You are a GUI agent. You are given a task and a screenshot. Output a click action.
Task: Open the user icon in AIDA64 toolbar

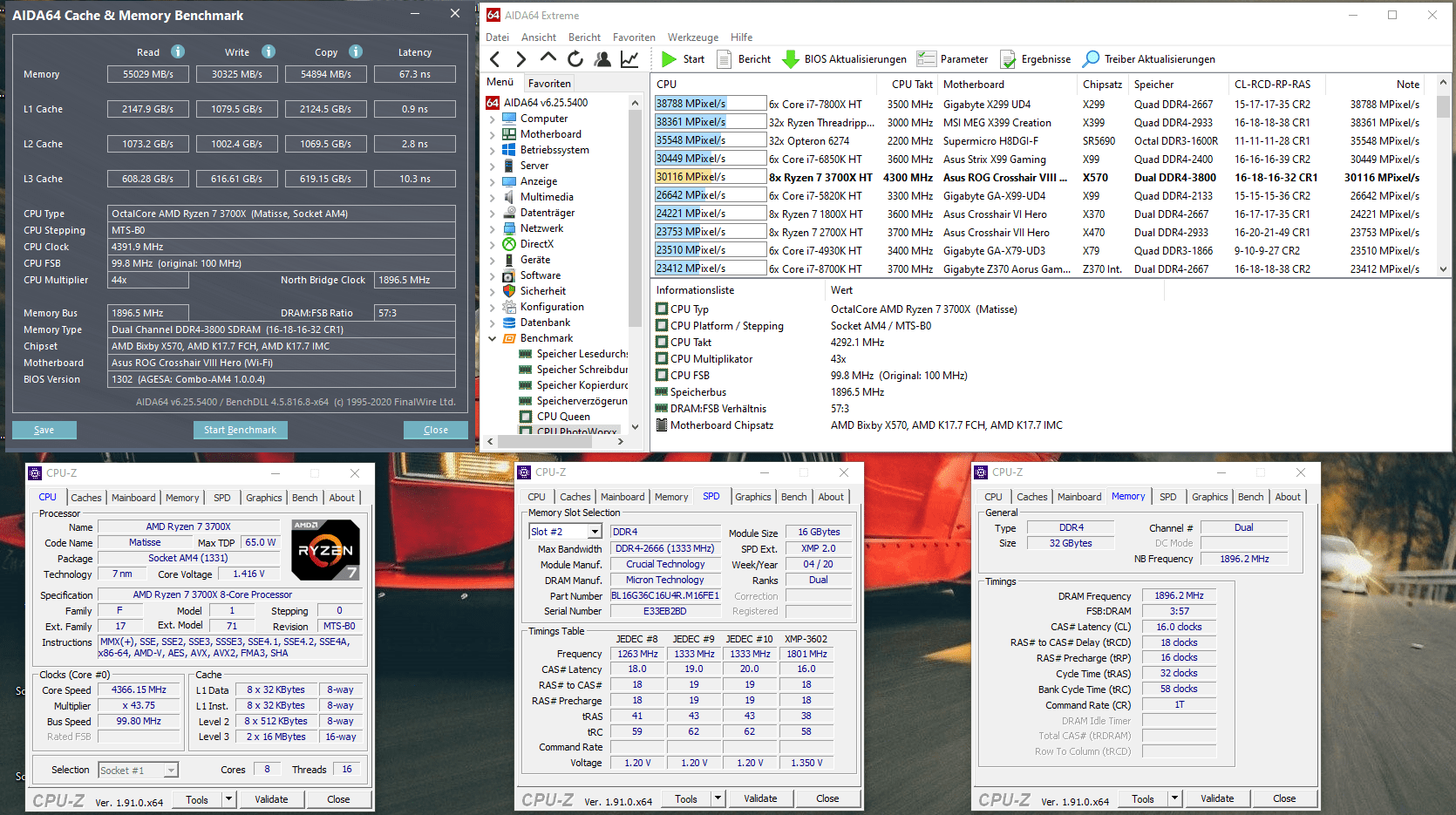pos(602,59)
